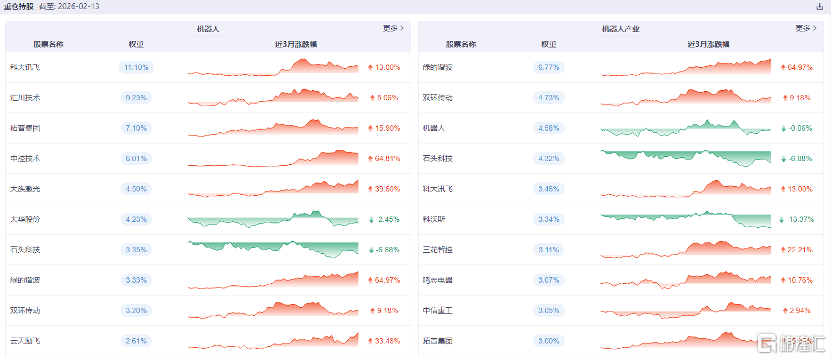Viewport: 832px width, 360px height.
Task: Click the 机器人 panel title
Action: click(208, 29)
